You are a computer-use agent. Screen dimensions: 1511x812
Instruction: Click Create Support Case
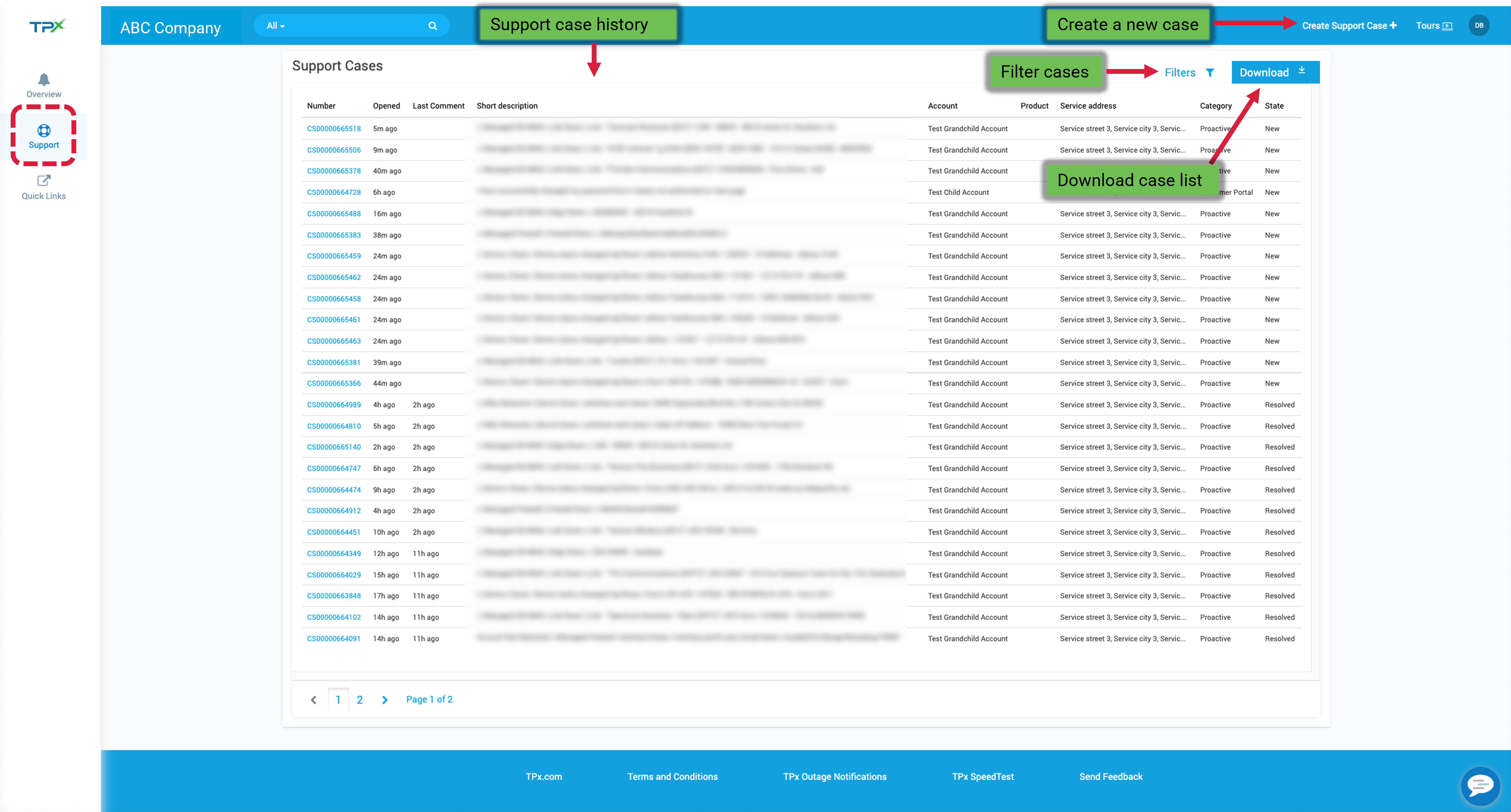point(1349,26)
